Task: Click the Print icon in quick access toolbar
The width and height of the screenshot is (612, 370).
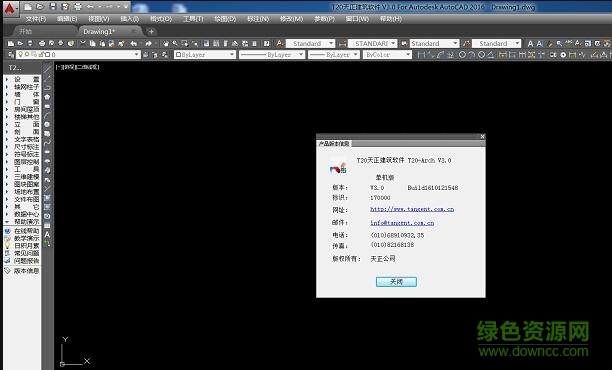Action: point(78,7)
